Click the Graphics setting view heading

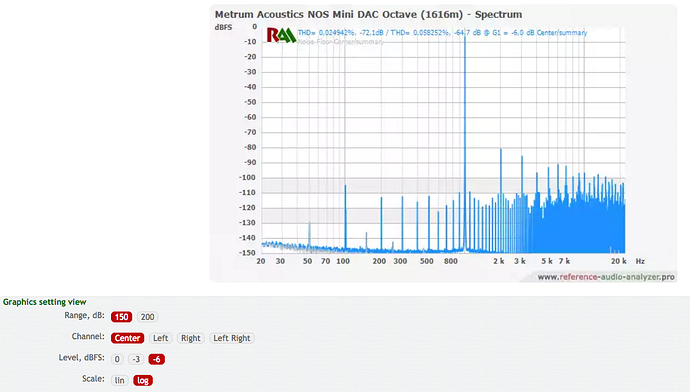[x=44, y=302]
